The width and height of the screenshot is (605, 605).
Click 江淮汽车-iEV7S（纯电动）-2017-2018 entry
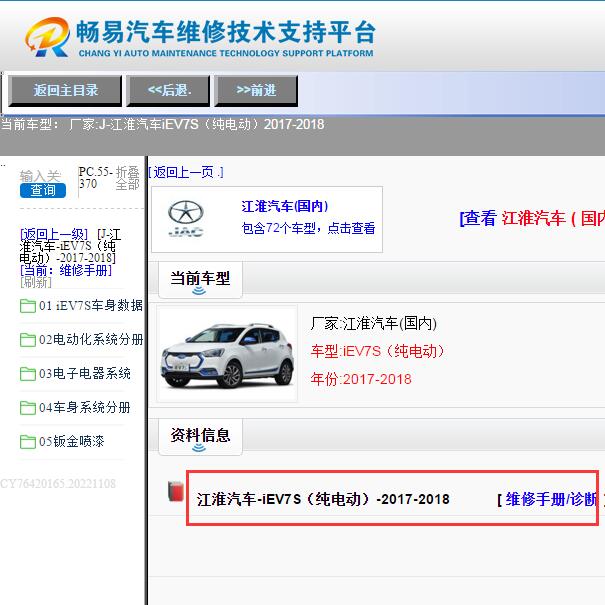pyautogui.click(x=323, y=499)
